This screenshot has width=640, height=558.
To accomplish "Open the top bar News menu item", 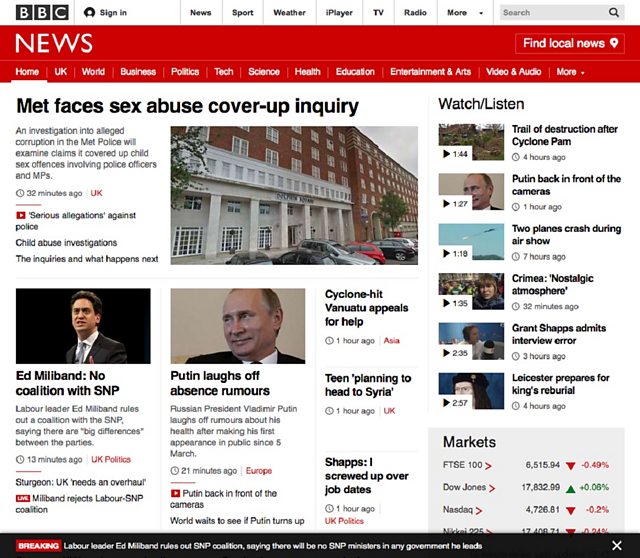I will pos(201,13).
